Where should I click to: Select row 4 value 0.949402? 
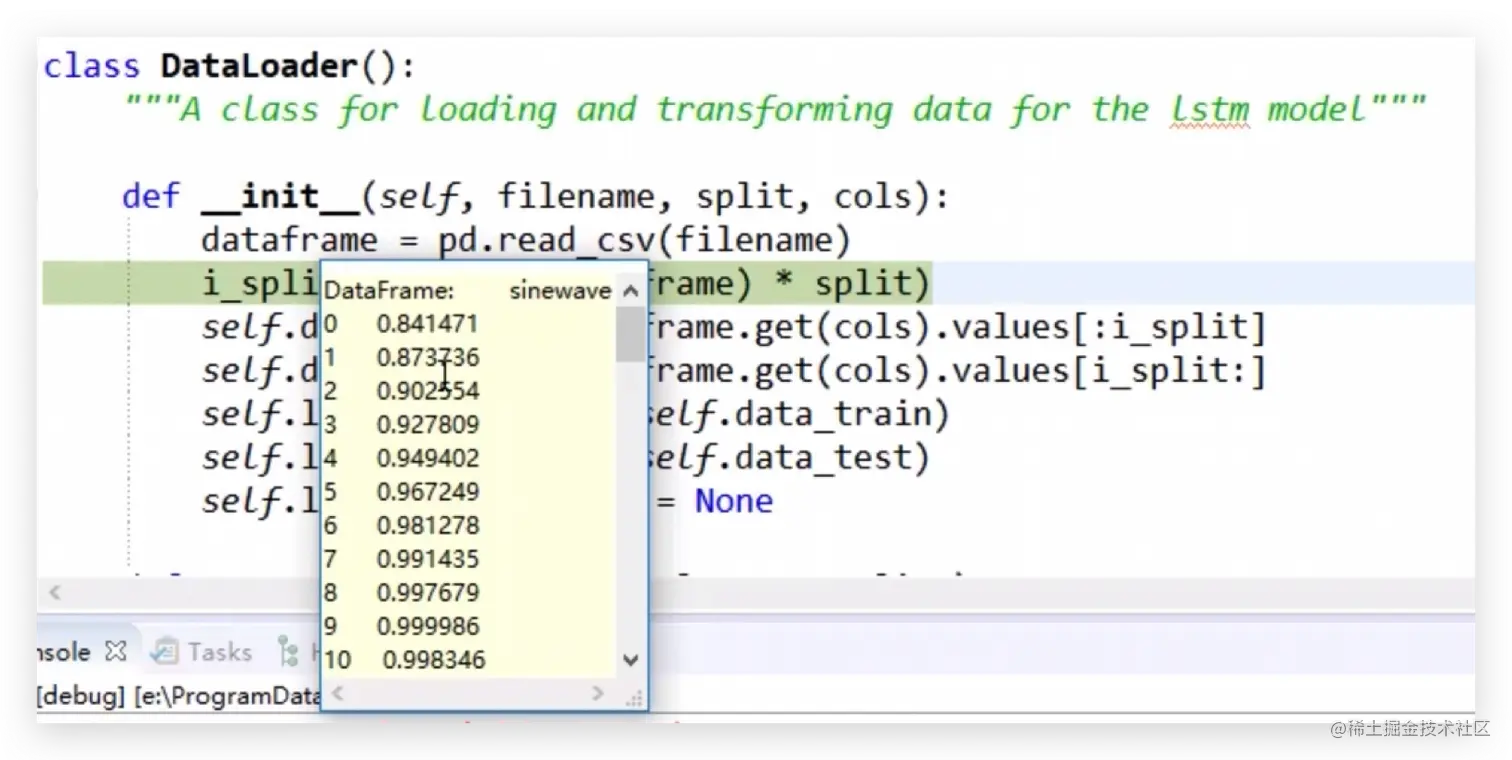[427, 458]
